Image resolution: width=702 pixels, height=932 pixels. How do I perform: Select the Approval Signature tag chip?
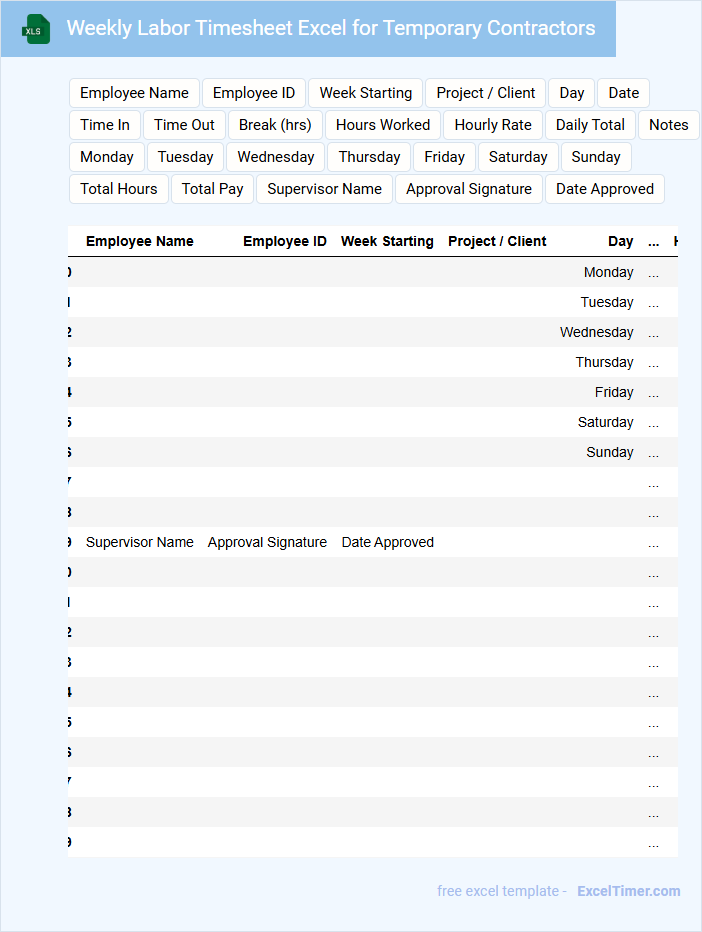click(469, 189)
